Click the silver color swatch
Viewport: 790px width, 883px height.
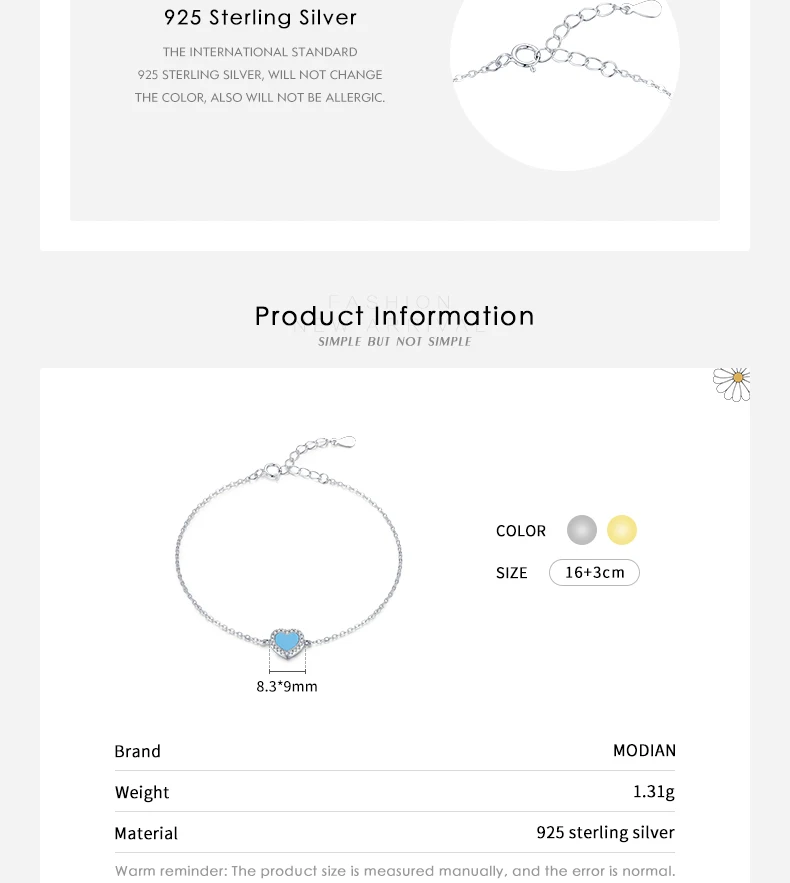582,530
